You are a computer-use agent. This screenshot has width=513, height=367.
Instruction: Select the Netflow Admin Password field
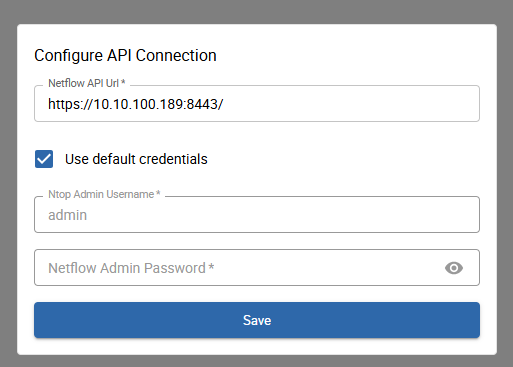click(x=257, y=267)
